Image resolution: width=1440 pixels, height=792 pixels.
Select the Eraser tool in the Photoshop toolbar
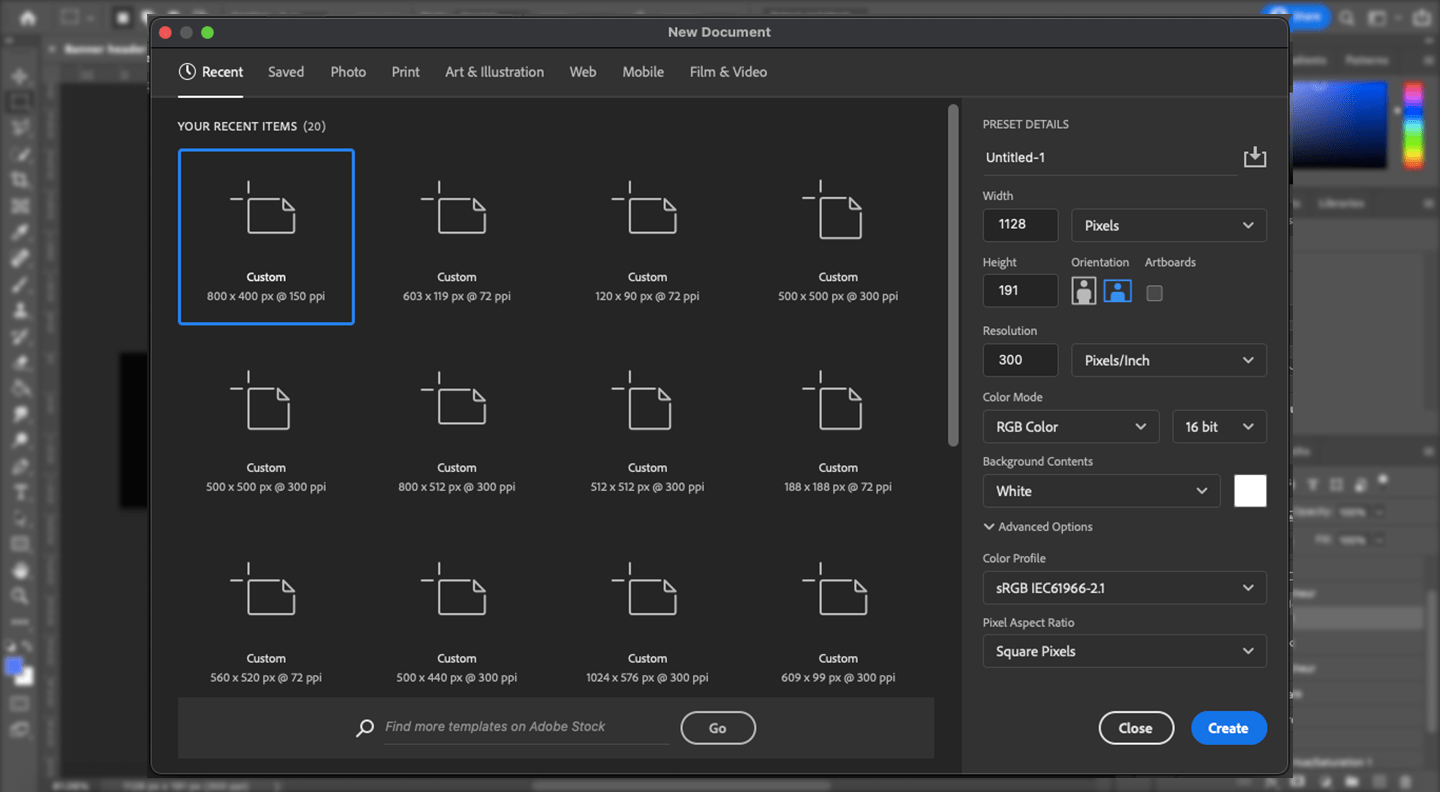point(20,362)
